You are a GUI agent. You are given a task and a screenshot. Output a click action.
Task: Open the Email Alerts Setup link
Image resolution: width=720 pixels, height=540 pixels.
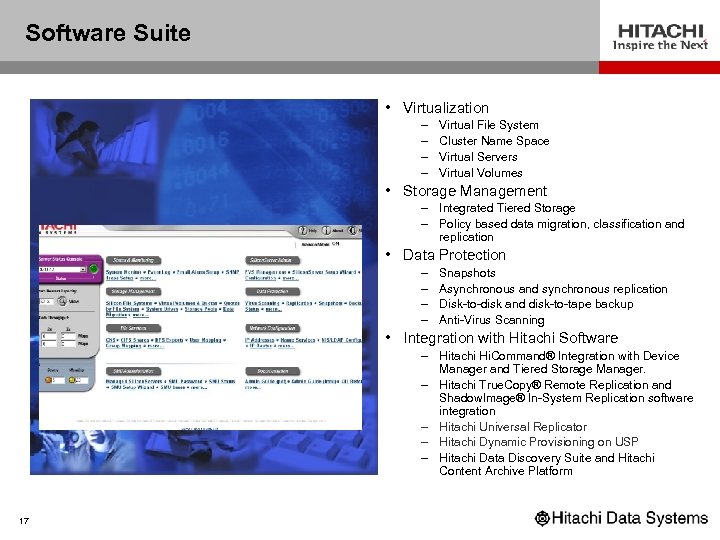tap(198, 272)
